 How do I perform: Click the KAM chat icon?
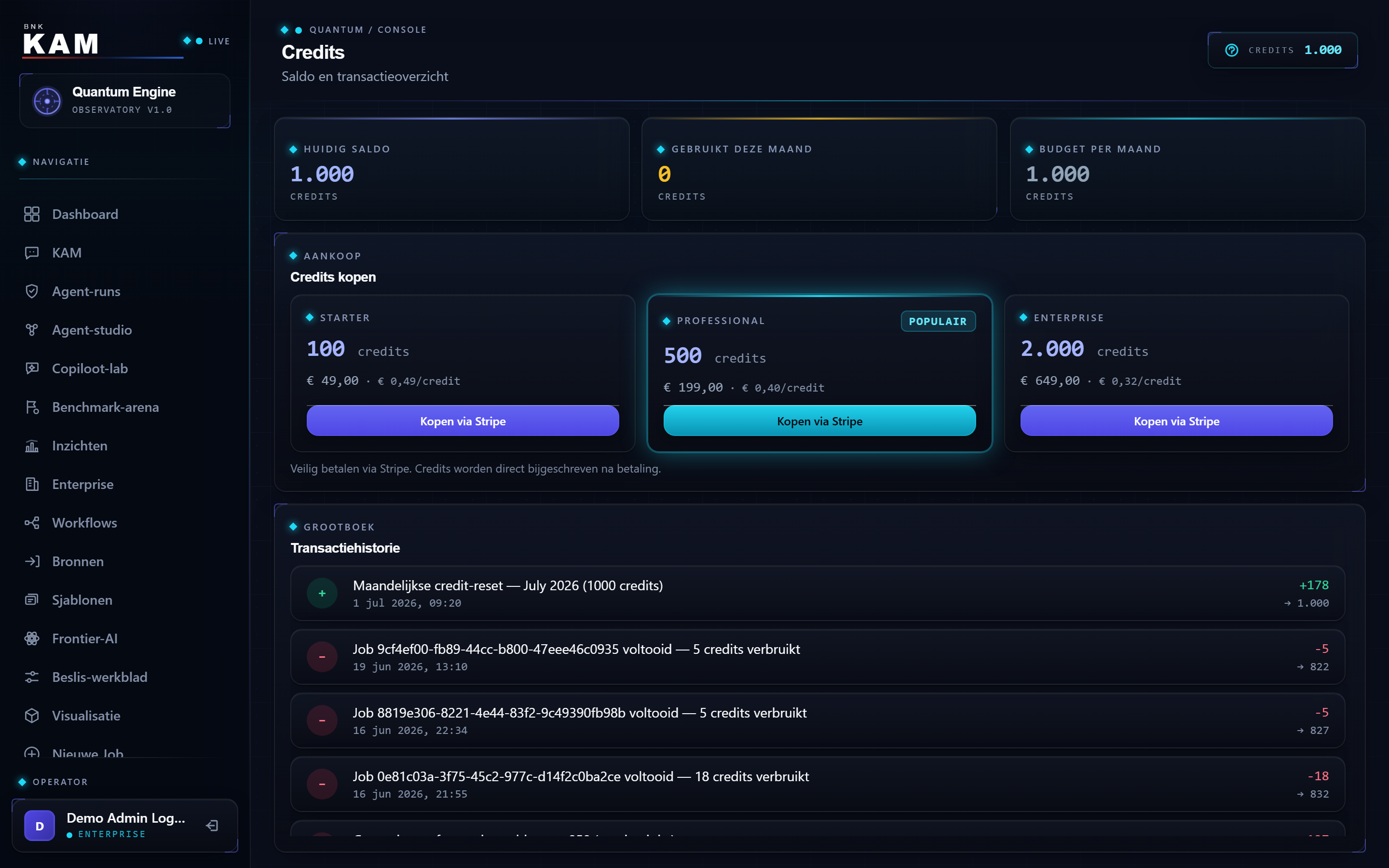[x=31, y=253]
